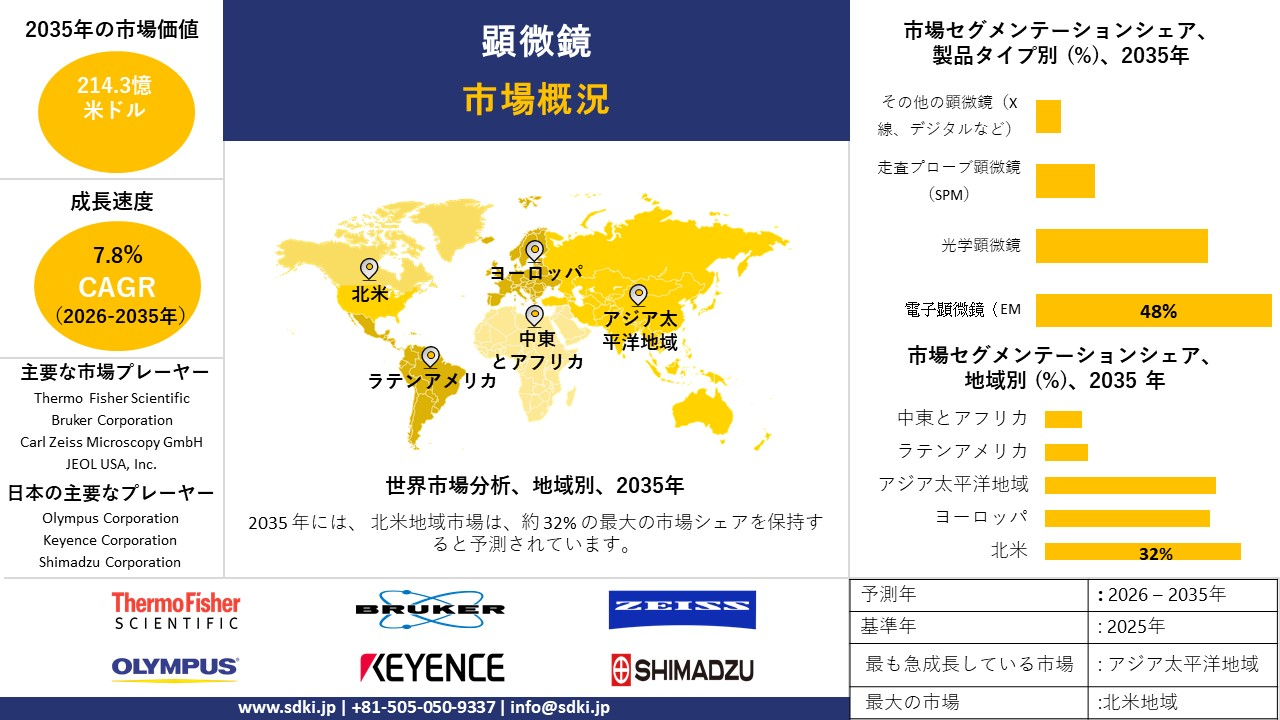1280x720 pixels.
Task: Click the ZEISS logo
Action: coord(682,610)
